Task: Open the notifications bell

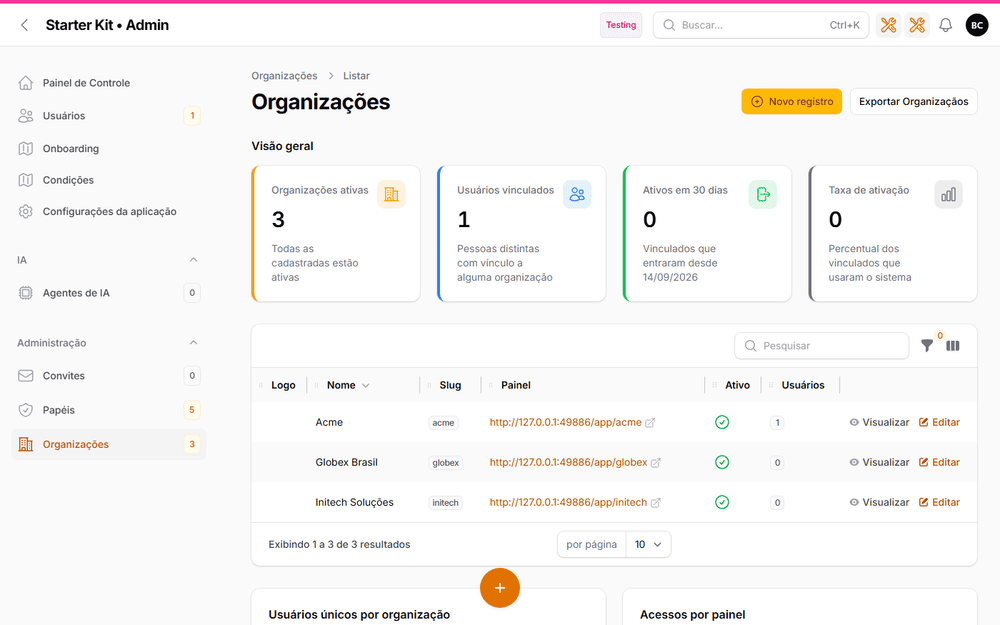Action: (x=946, y=25)
